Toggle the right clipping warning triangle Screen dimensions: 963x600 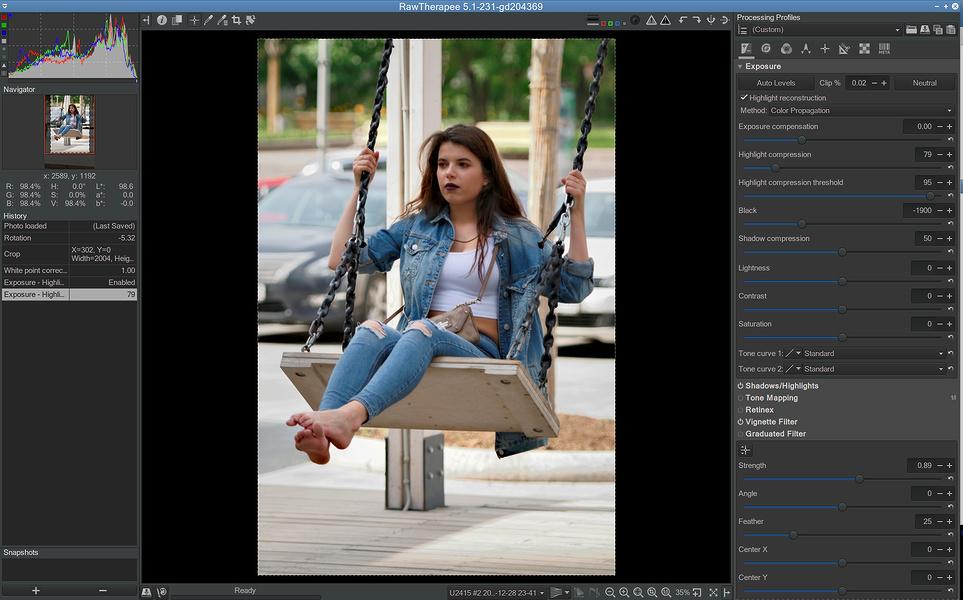(x=665, y=20)
